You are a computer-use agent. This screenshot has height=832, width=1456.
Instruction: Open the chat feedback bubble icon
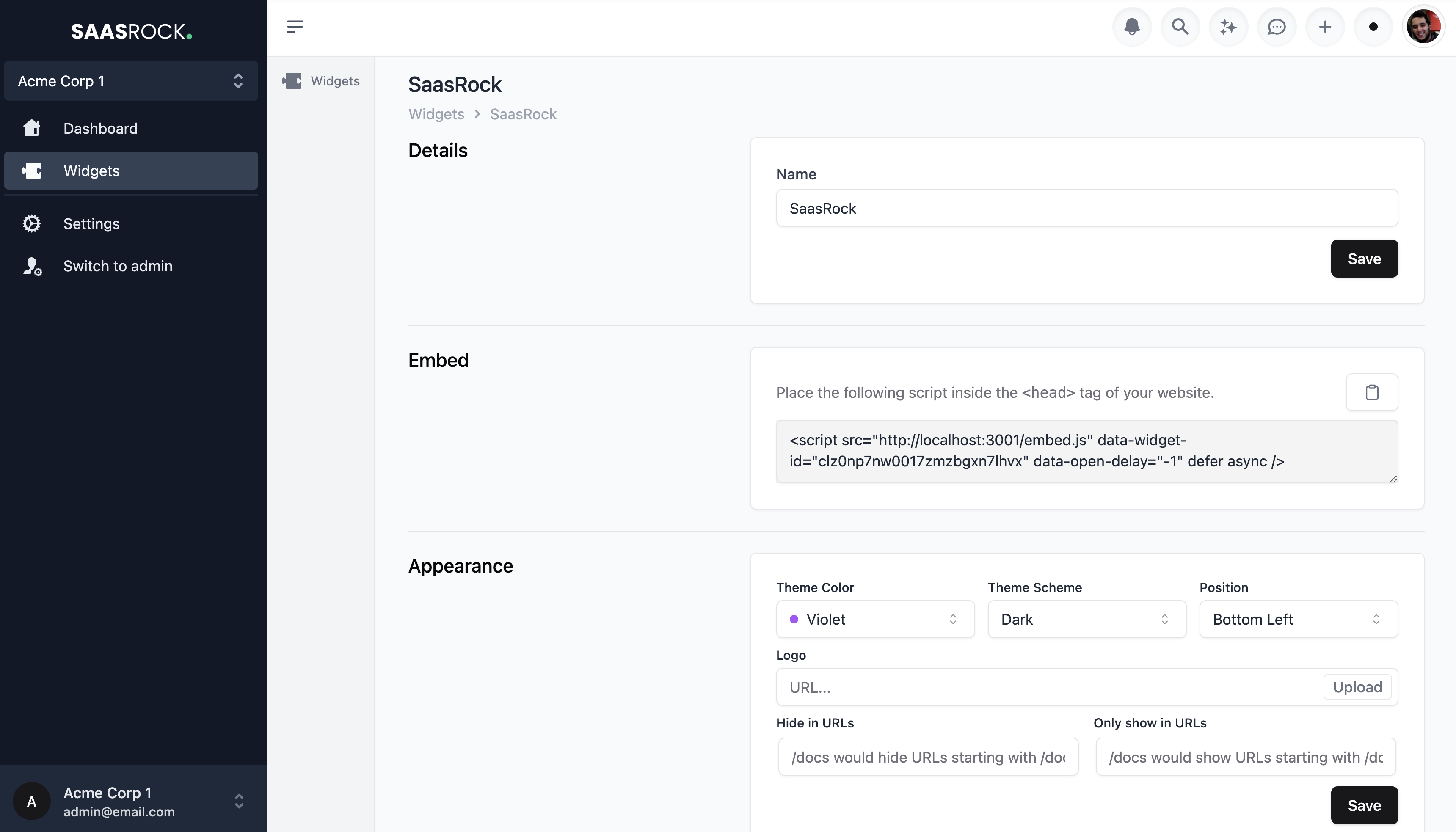[x=1277, y=26]
